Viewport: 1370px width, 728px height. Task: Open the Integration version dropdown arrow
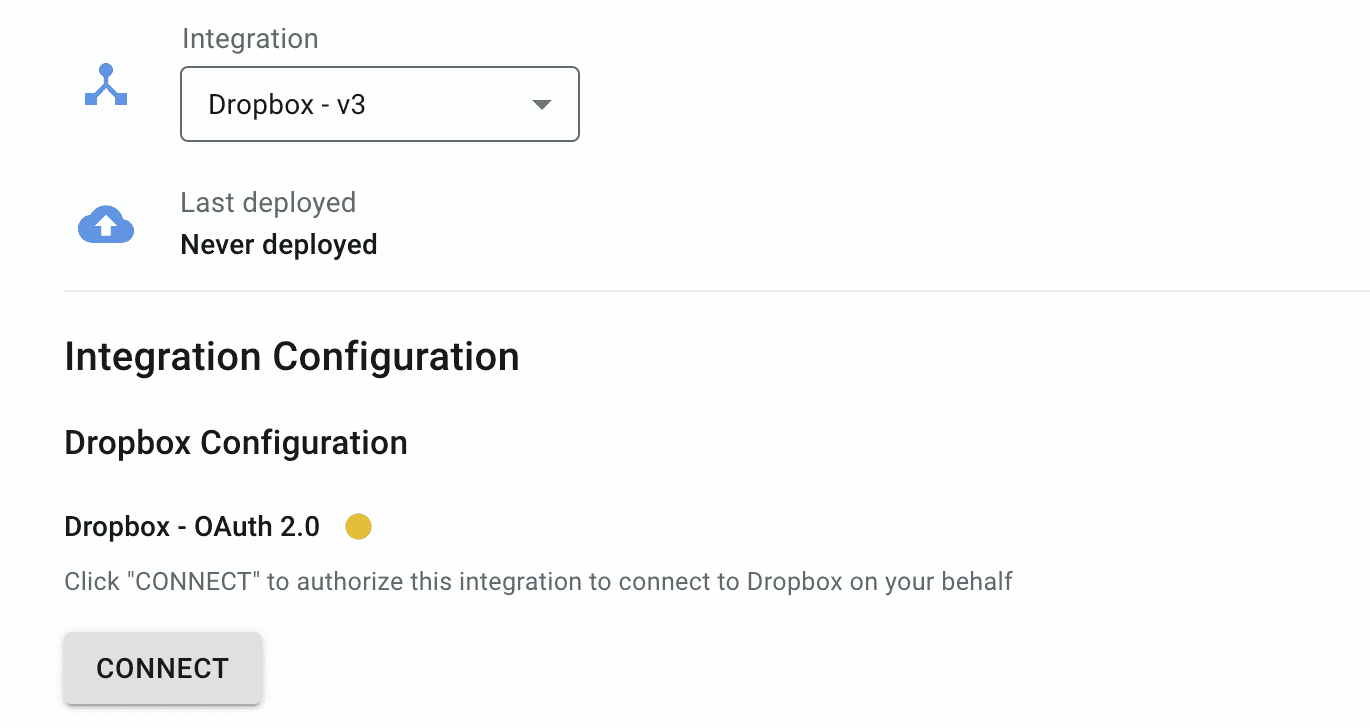coord(541,105)
